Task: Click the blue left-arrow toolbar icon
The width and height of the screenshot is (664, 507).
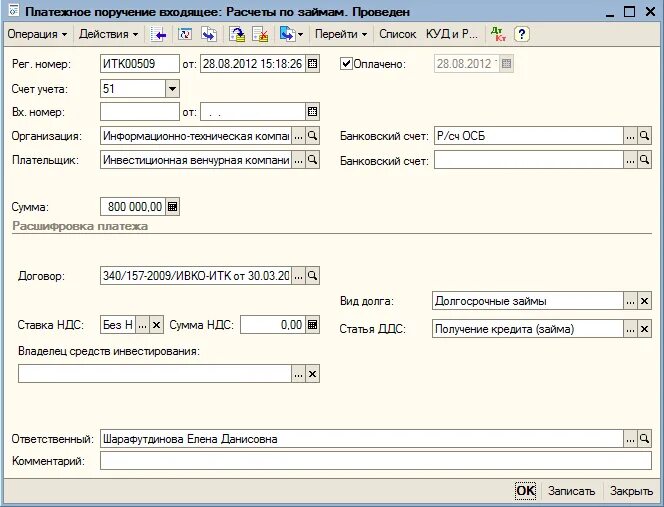Action: (158, 34)
